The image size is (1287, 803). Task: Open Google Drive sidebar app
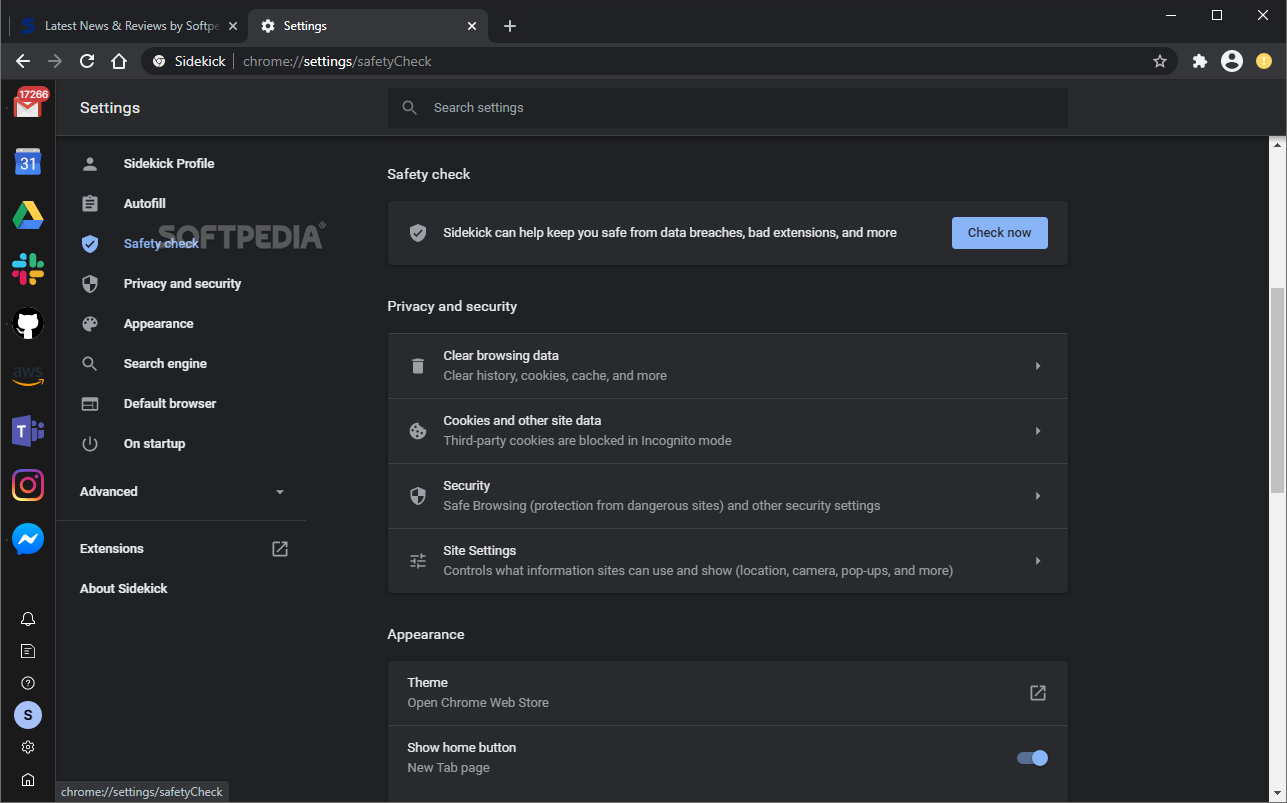click(28, 215)
